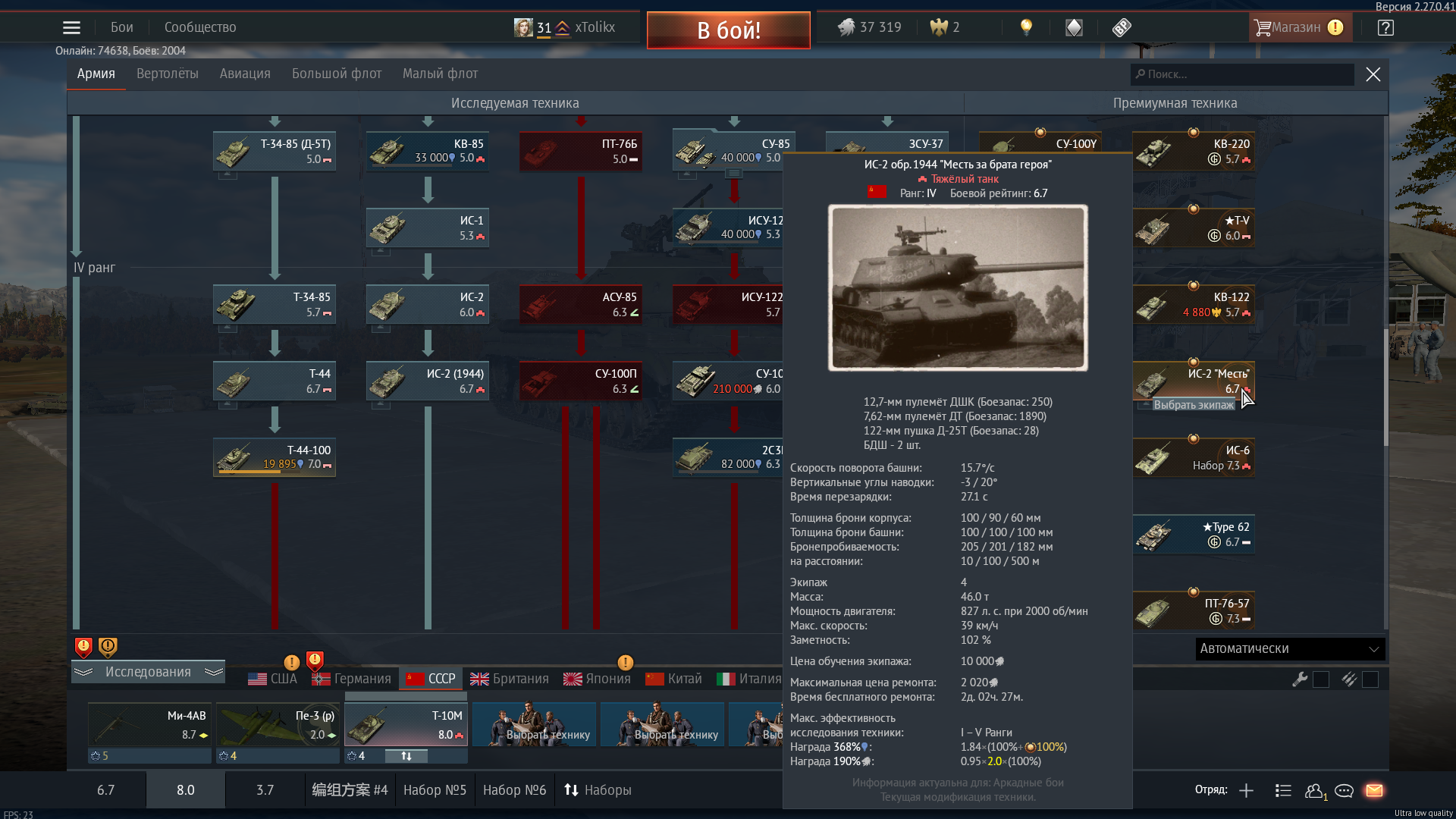Screen dimensions: 1456x819
Task: Open the Автоматически dropdown
Action: [x=1290, y=648]
